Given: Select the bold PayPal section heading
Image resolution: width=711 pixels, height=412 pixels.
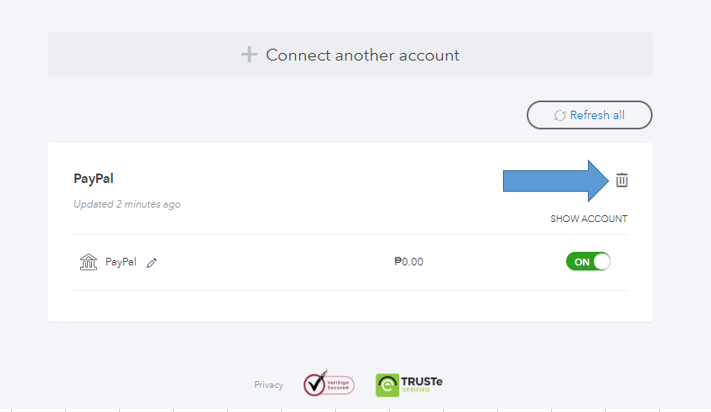Looking at the screenshot, I should 93,179.
